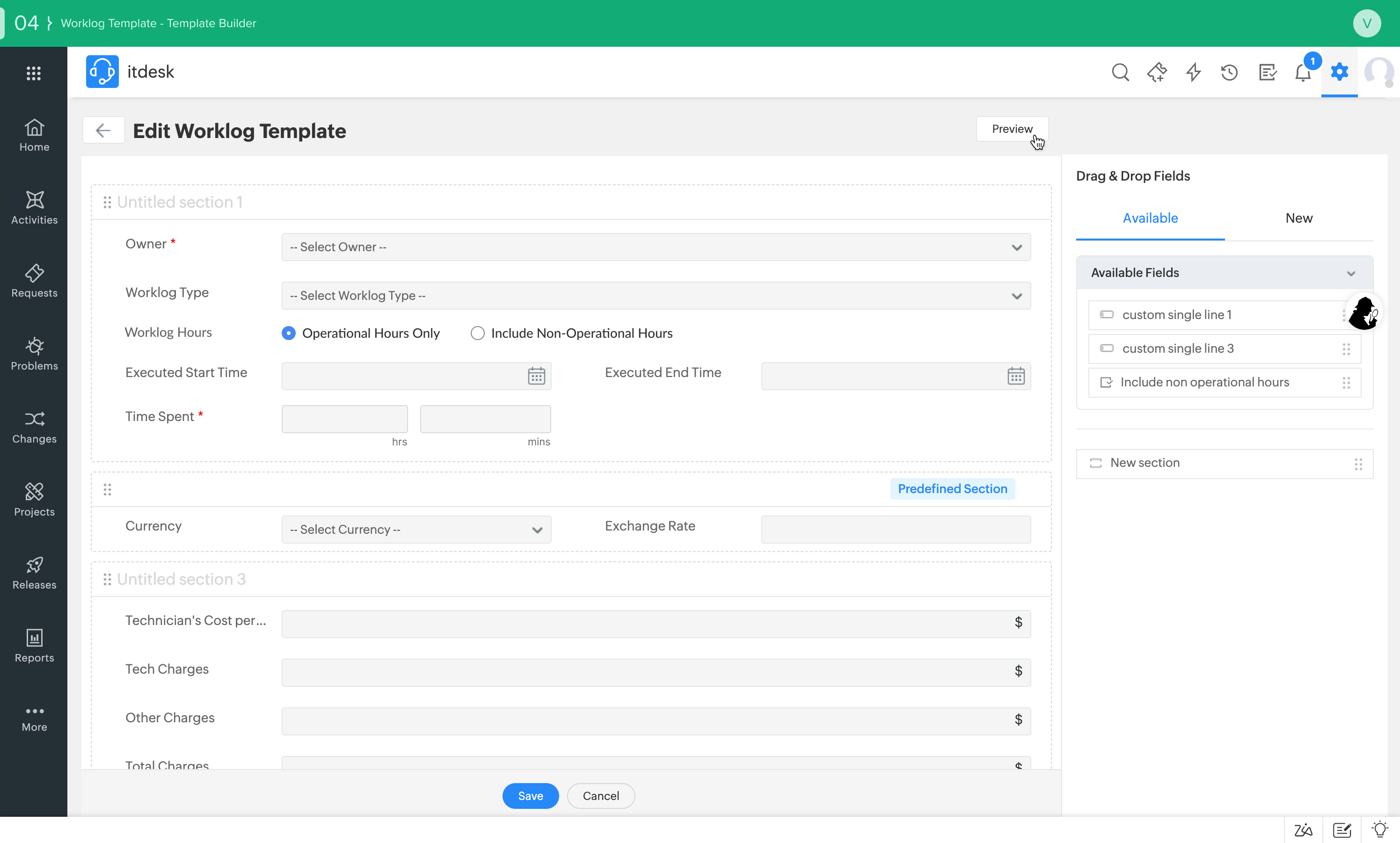Open Changes module
The height and width of the screenshot is (843, 1400).
pos(34,427)
